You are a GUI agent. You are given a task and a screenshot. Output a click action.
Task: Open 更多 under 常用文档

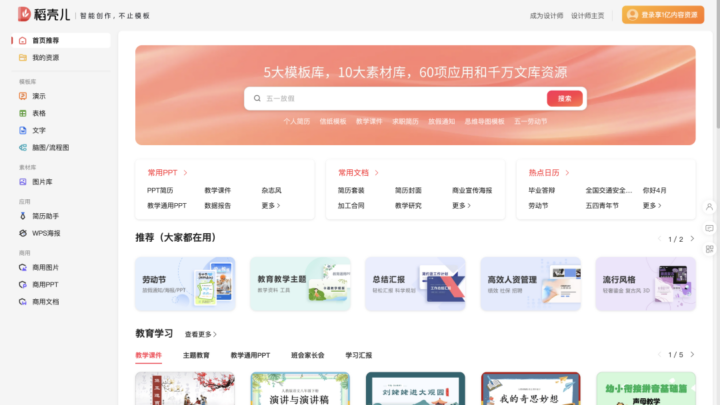[x=461, y=206]
